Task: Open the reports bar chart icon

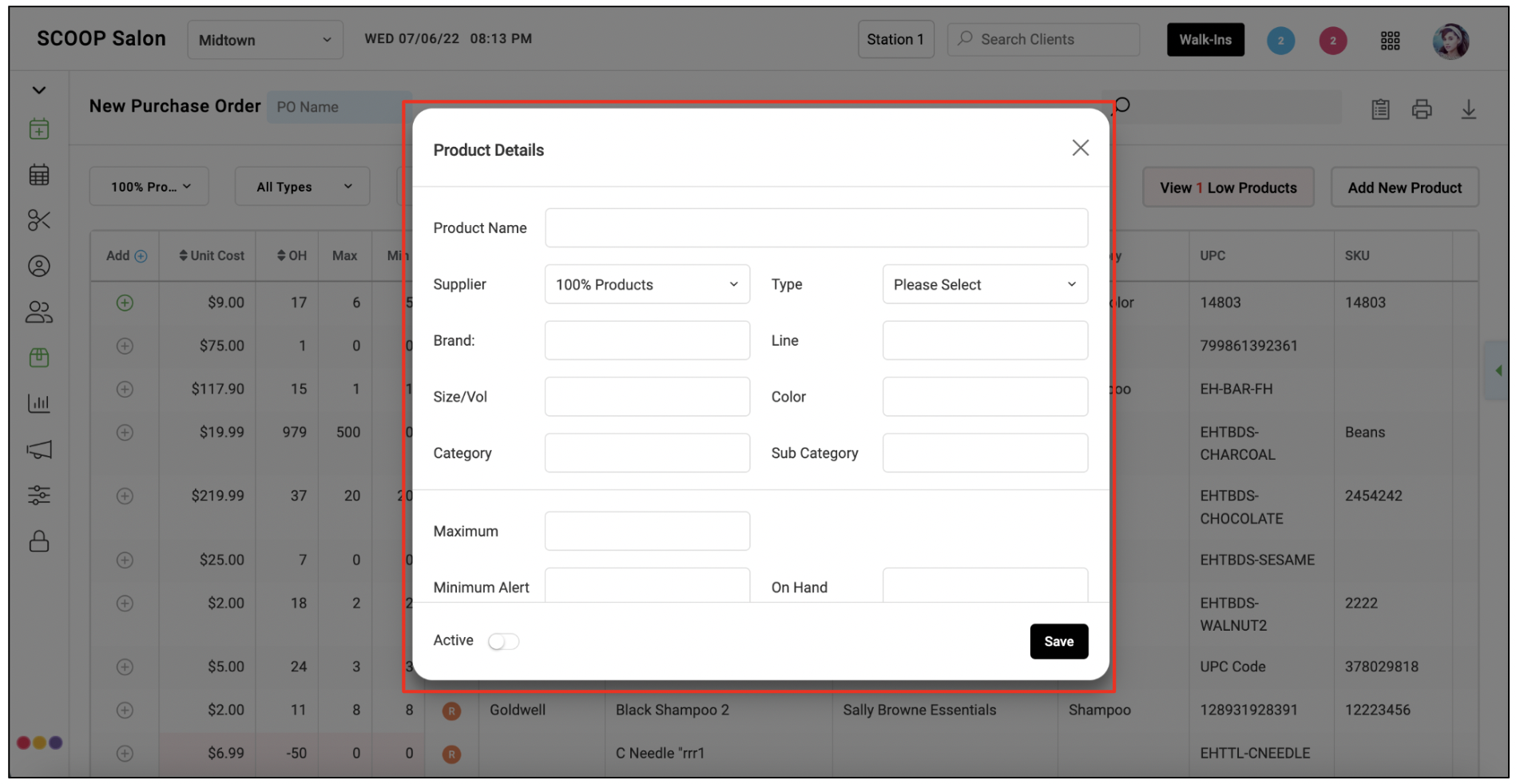Action: [38, 403]
